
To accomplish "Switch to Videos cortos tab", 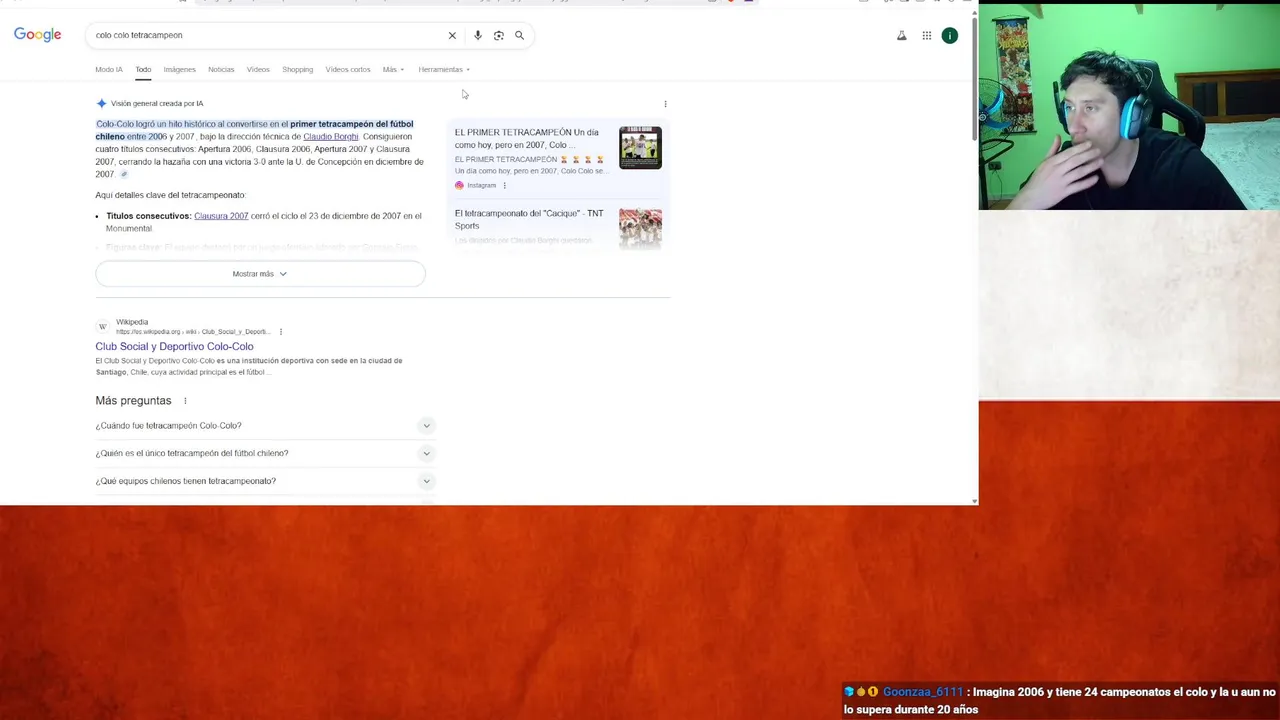I will tap(348, 69).
